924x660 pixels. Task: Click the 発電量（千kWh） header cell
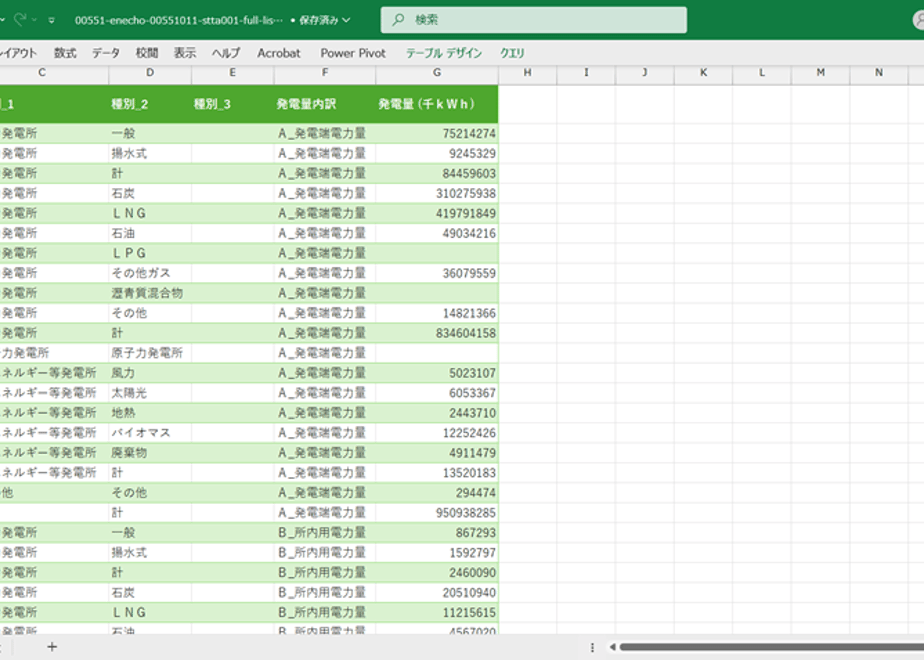[x=437, y=104]
